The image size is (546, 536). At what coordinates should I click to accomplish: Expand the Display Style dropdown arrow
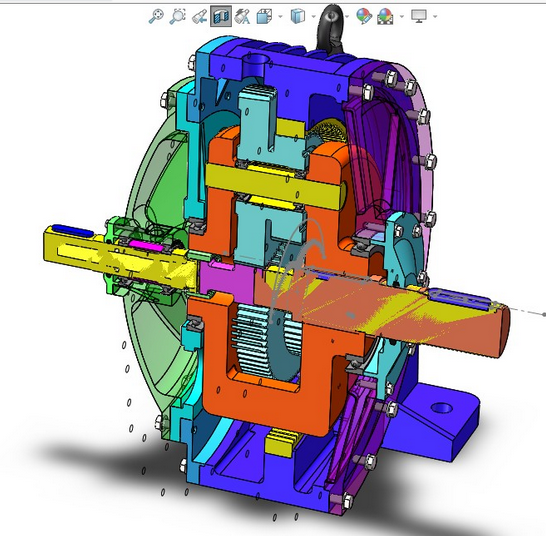pos(313,16)
